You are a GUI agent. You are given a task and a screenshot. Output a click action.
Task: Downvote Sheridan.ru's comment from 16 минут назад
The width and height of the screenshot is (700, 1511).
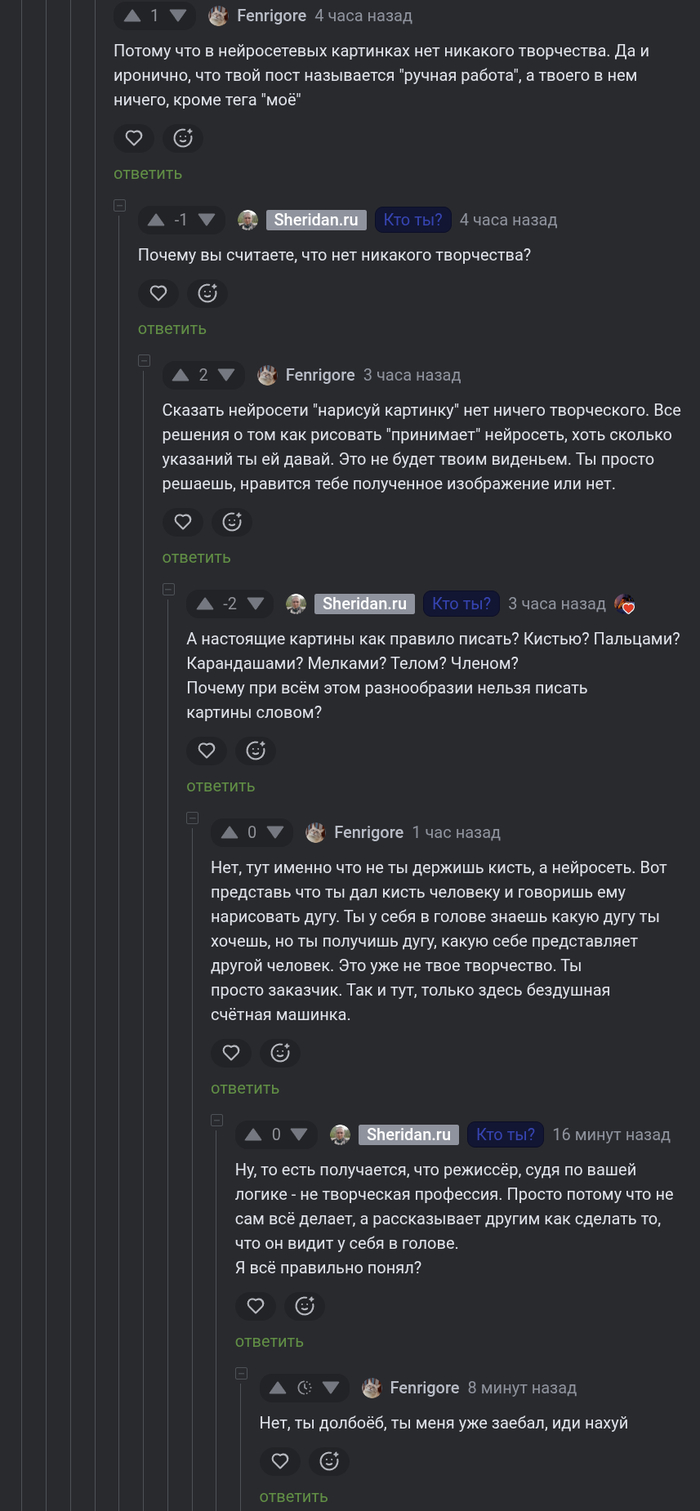pyautogui.click(x=300, y=1135)
